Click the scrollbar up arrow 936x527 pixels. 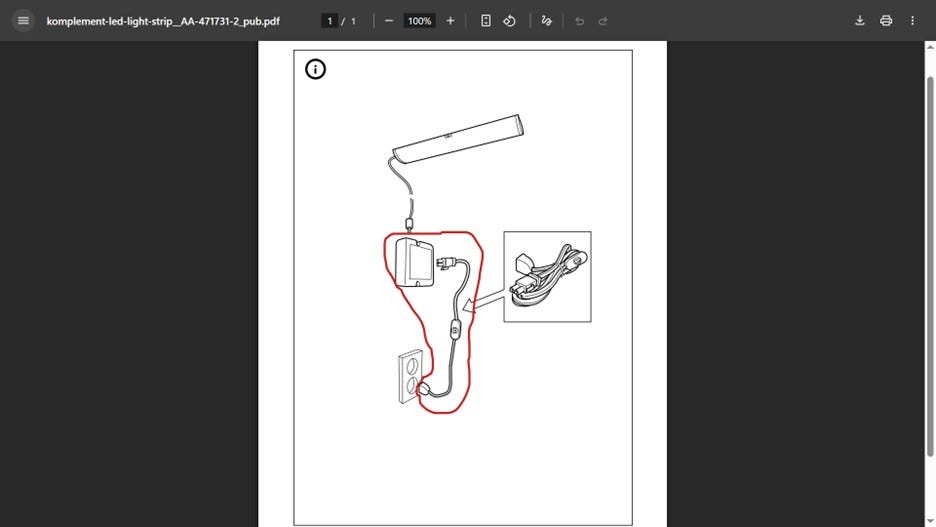[930, 47]
